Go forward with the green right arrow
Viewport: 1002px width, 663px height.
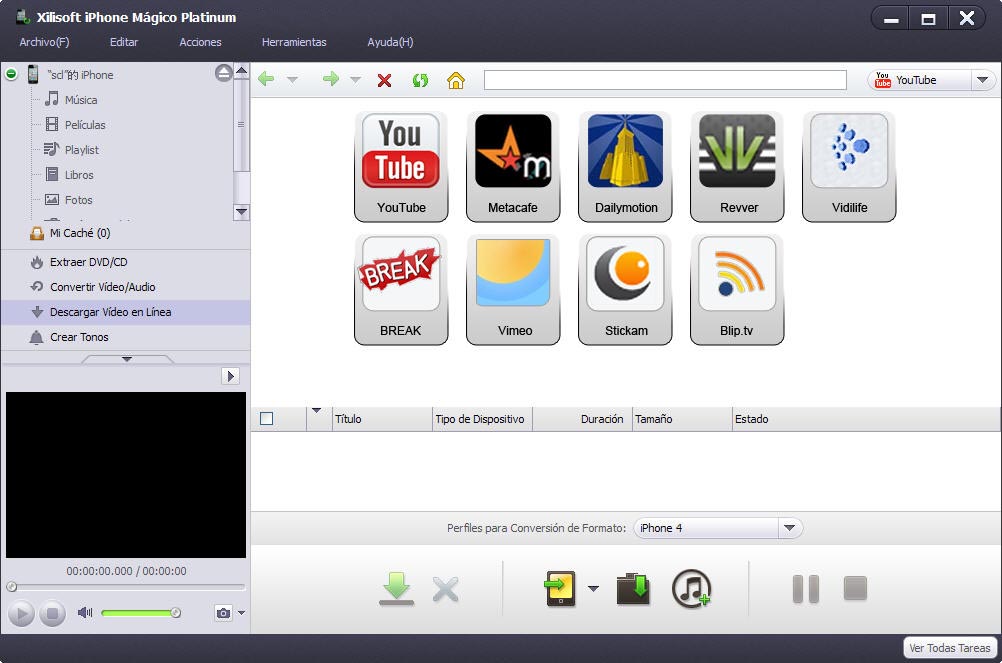click(x=330, y=79)
